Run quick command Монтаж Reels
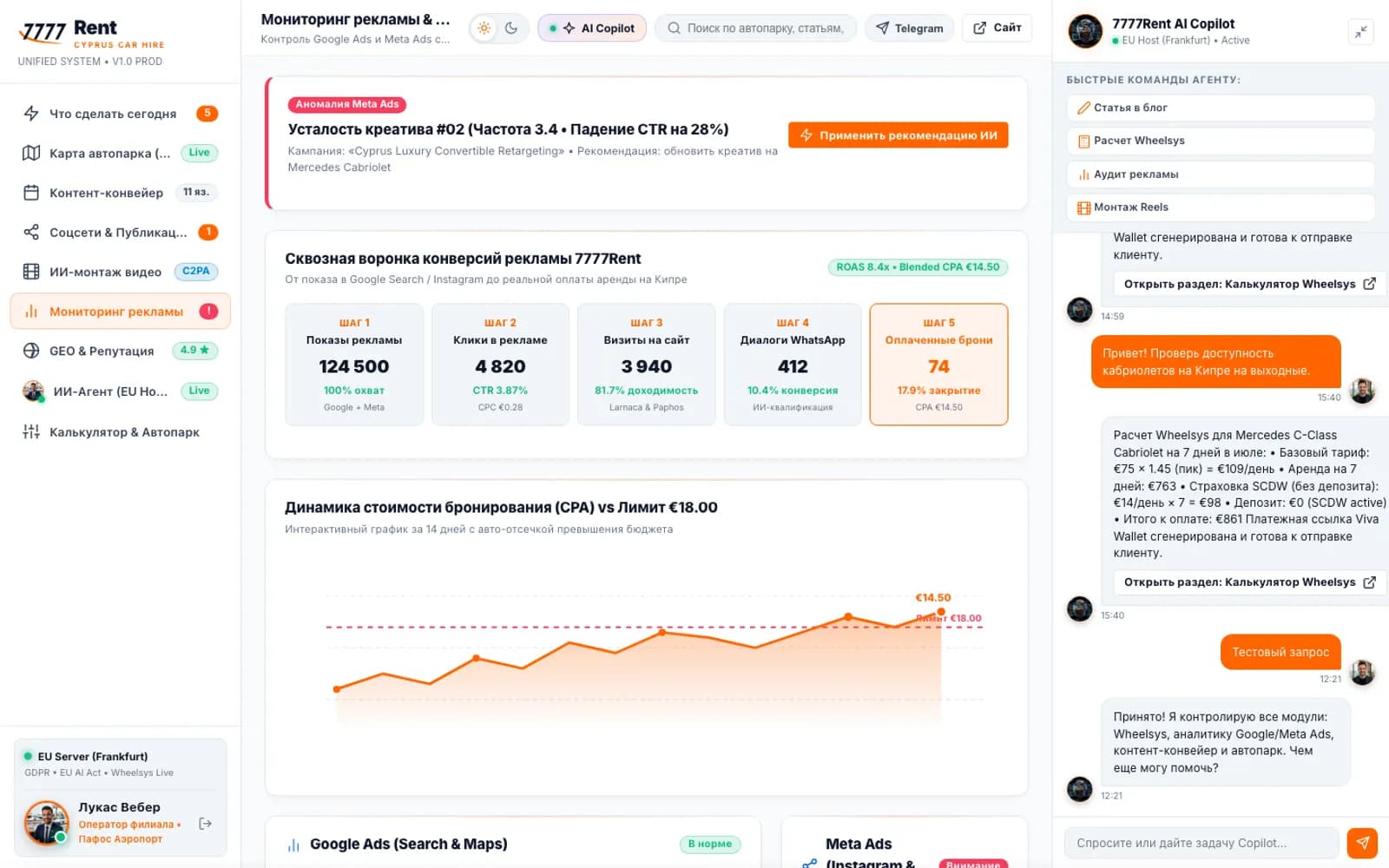This screenshot has width=1389, height=868. click(x=1220, y=207)
